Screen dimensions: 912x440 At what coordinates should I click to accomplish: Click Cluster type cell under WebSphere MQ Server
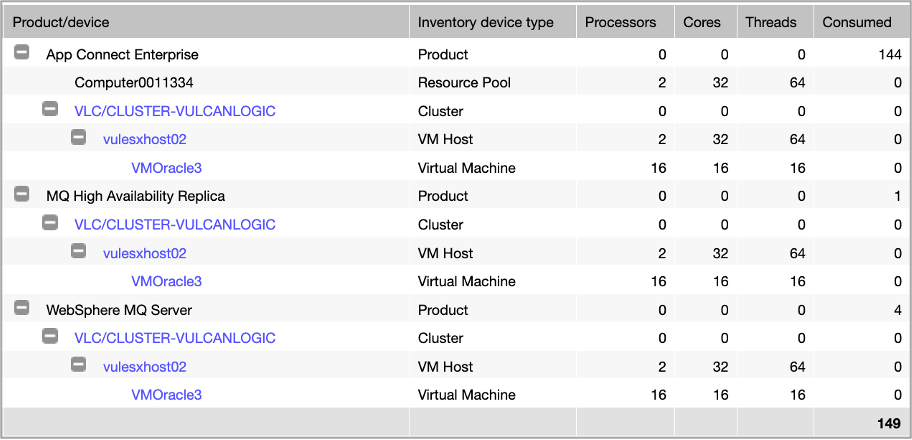pyautogui.click(x=440, y=338)
